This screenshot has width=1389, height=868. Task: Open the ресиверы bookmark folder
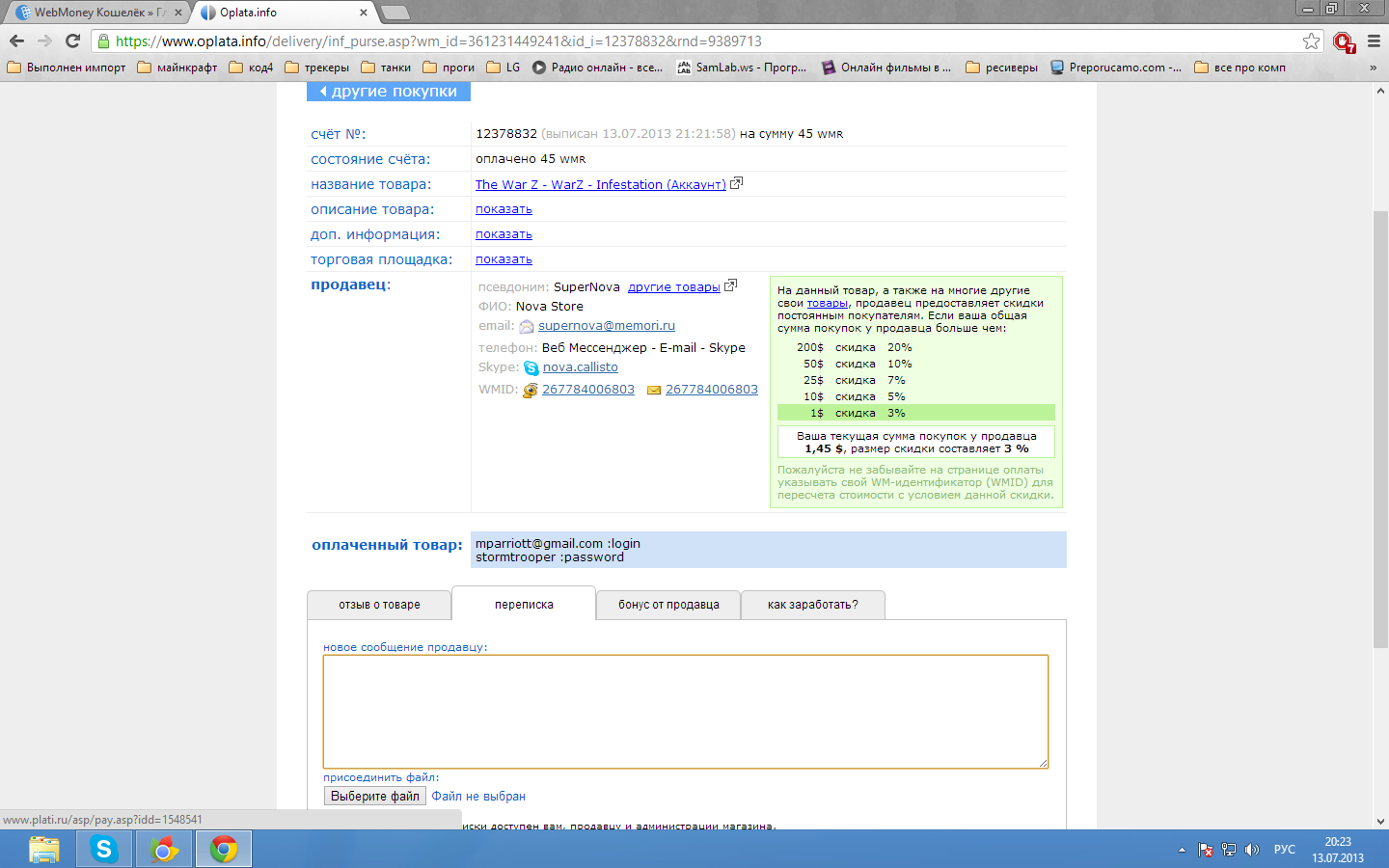click(x=1001, y=68)
